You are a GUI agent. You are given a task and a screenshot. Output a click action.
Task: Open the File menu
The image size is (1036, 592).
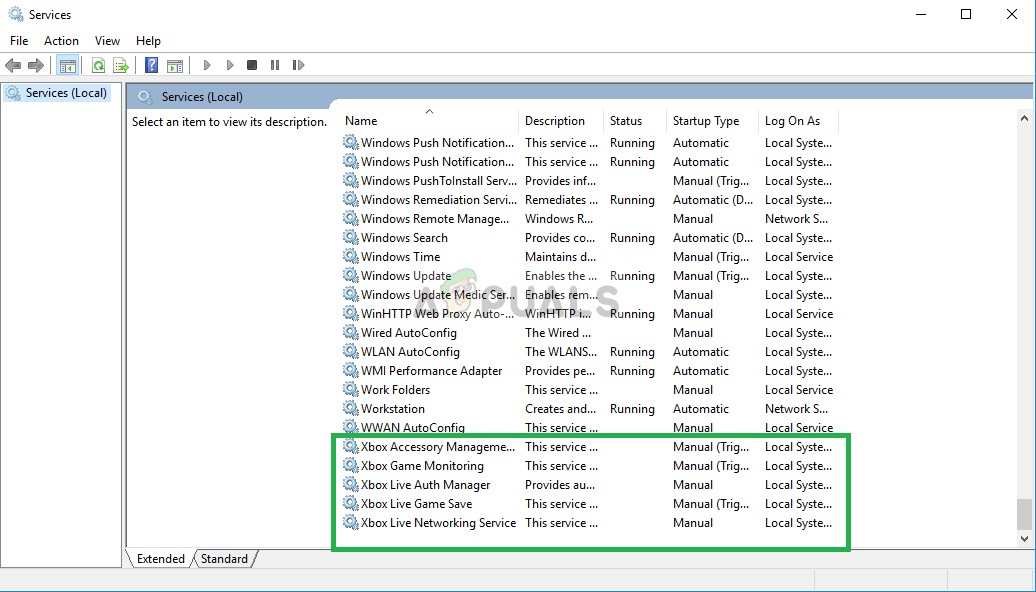pyautogui.click(x=19, y=41)
